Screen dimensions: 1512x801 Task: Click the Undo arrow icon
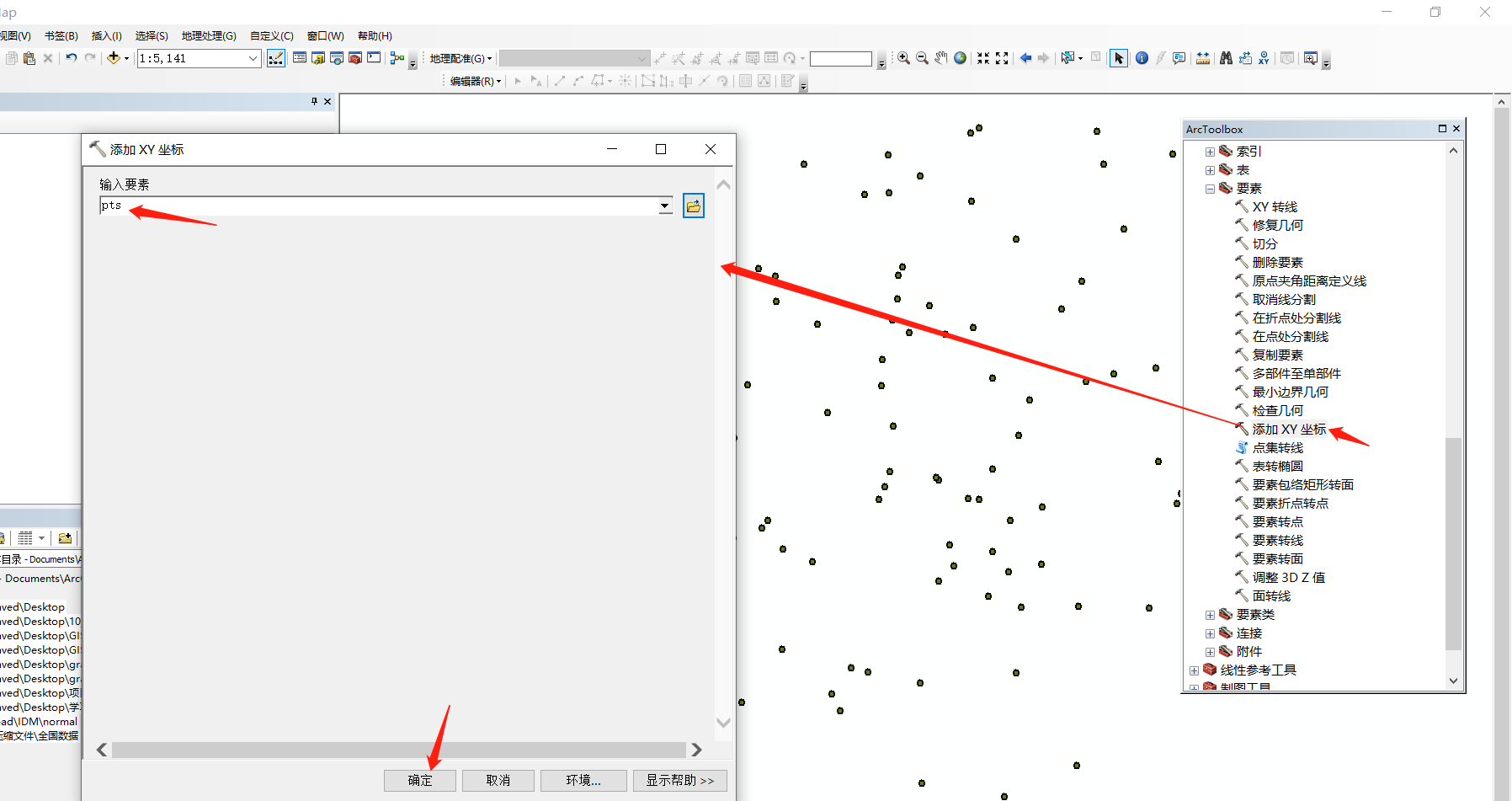72,58
